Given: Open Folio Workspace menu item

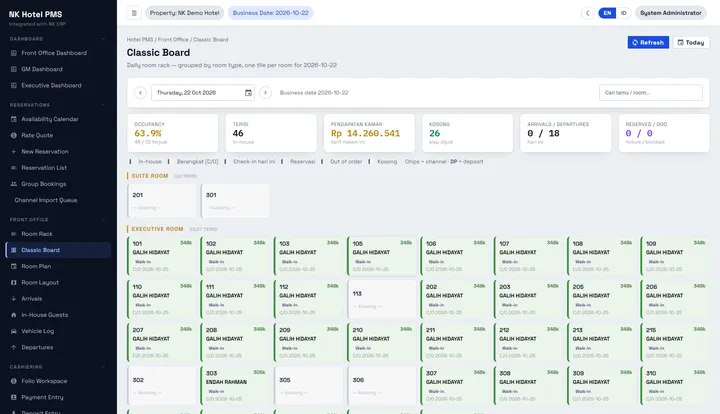Looking at the screenshot, I should pos(58,381).
